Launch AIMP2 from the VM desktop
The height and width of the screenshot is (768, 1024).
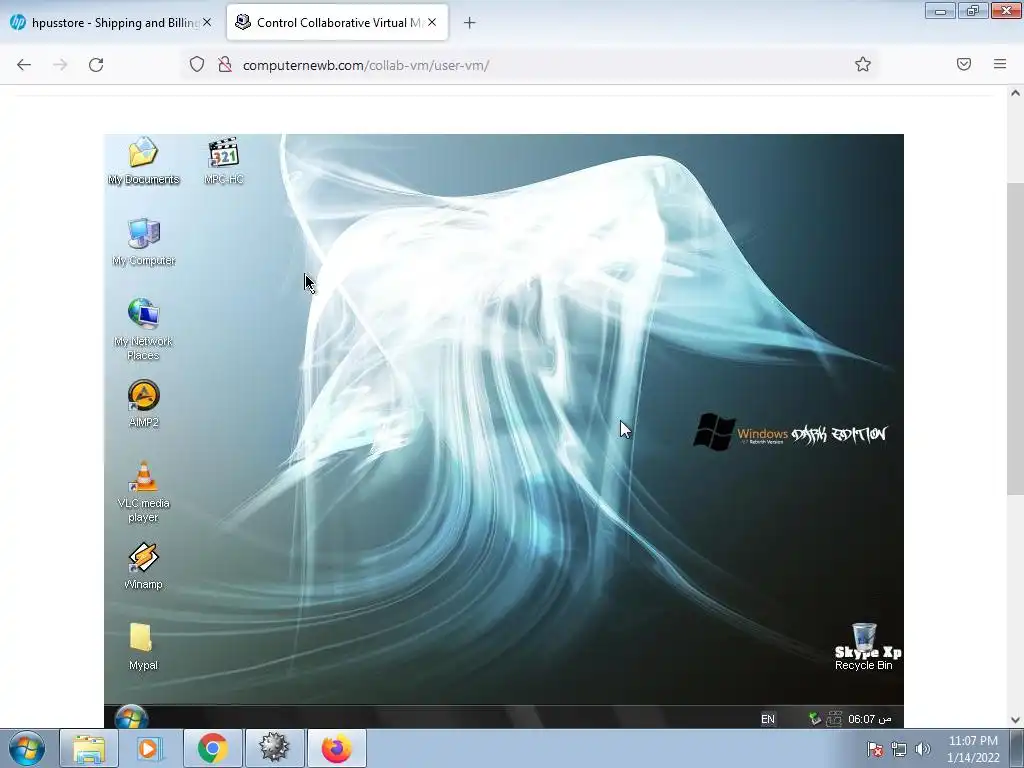pyautogui.click(x=143, y=404)
